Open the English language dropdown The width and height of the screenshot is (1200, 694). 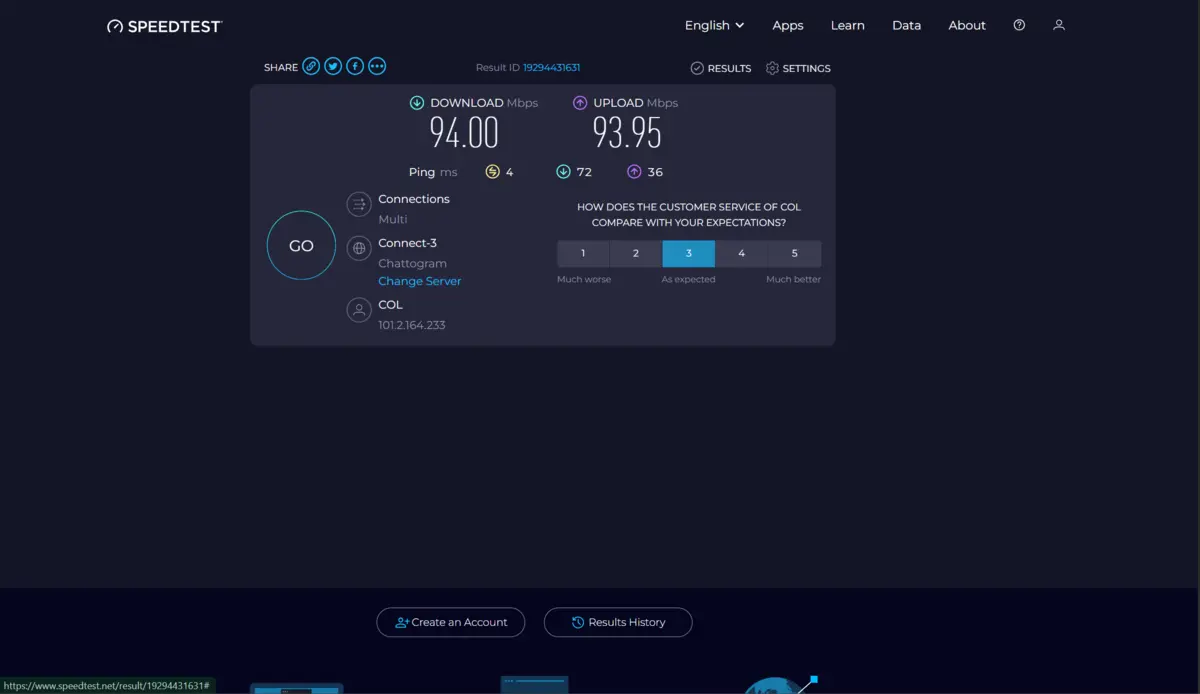tap(714, 25)
